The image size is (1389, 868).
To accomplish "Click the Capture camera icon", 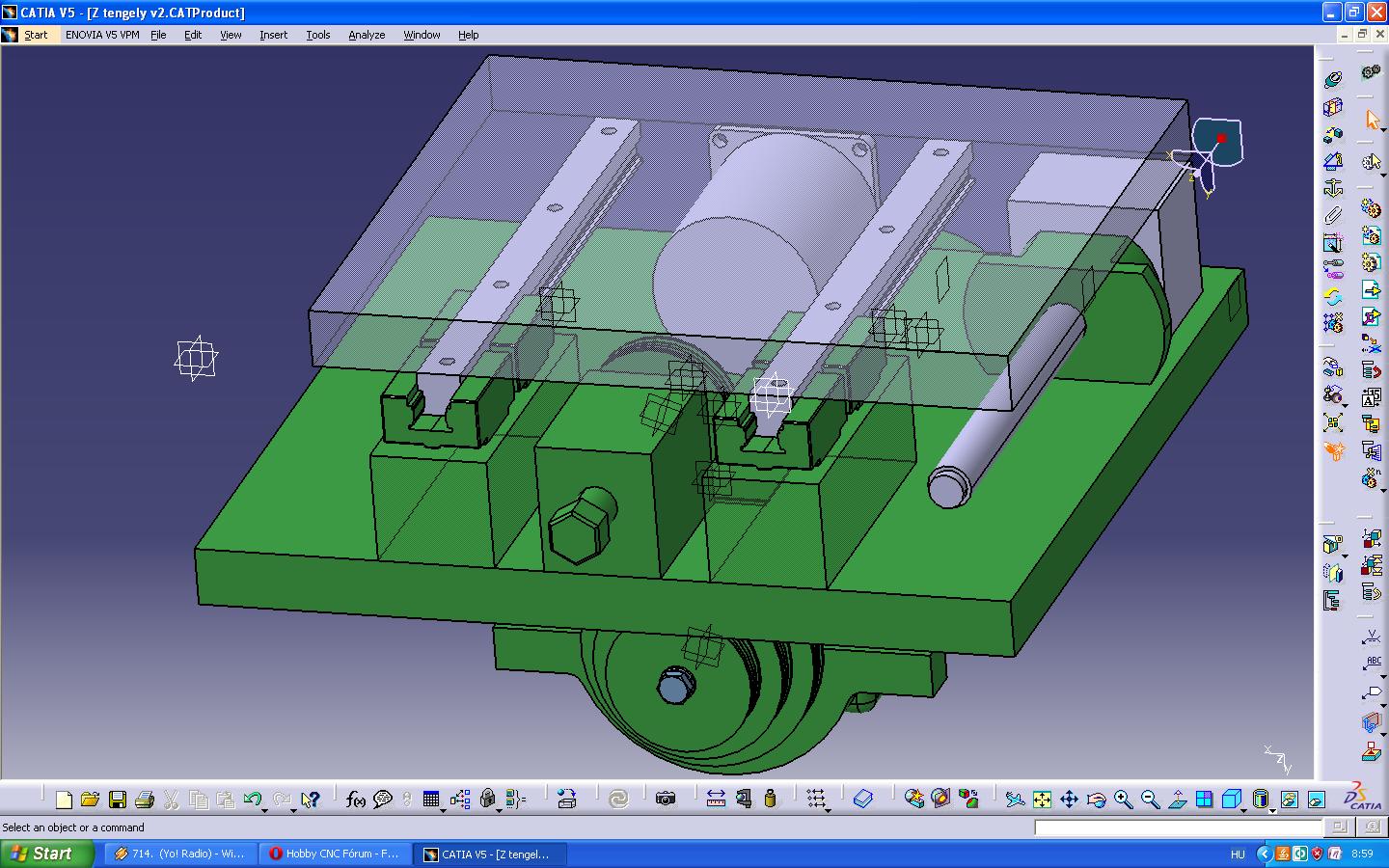I will 666,799.
